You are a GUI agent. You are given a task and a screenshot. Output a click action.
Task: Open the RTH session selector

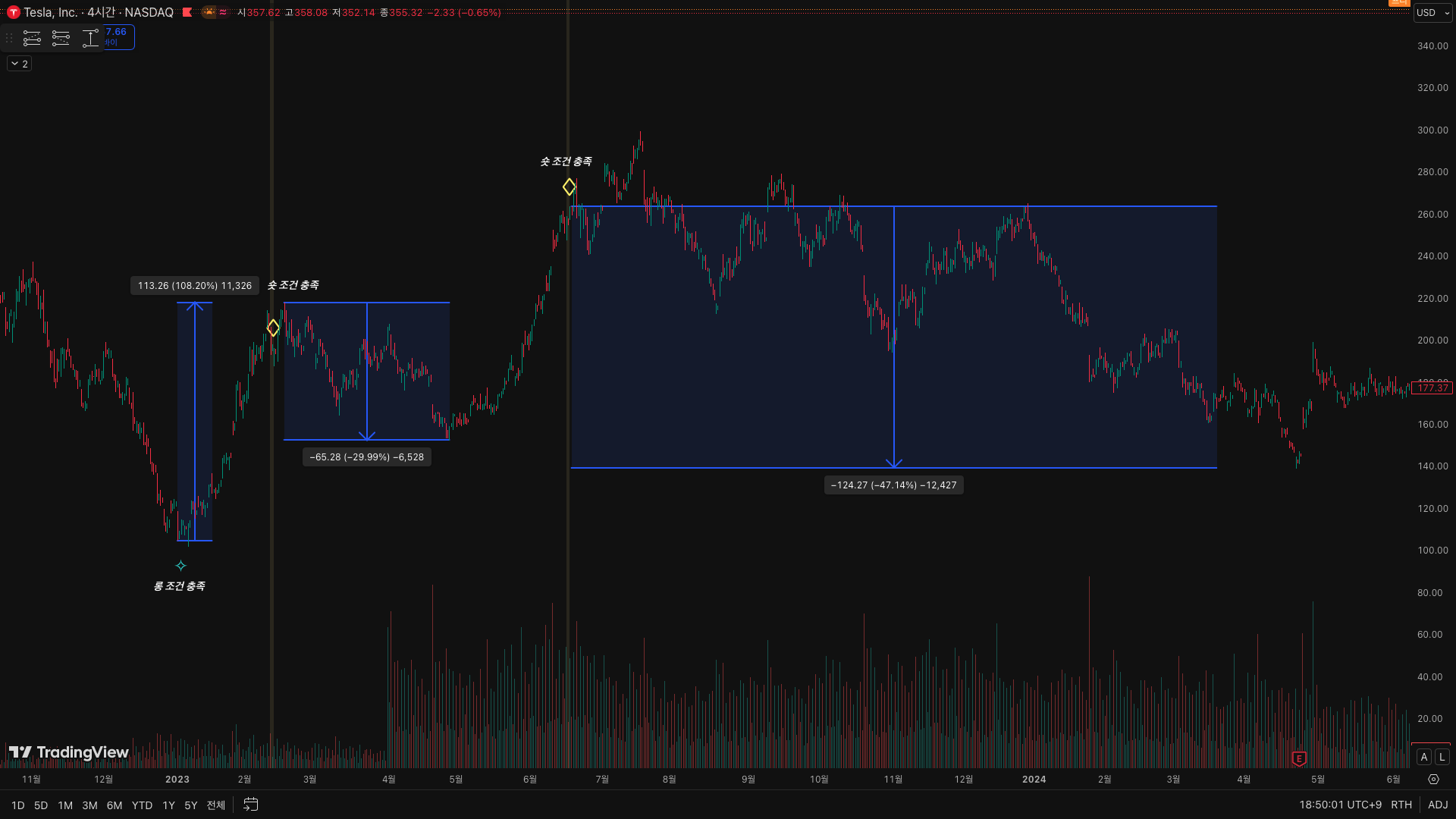[1401, 805]
